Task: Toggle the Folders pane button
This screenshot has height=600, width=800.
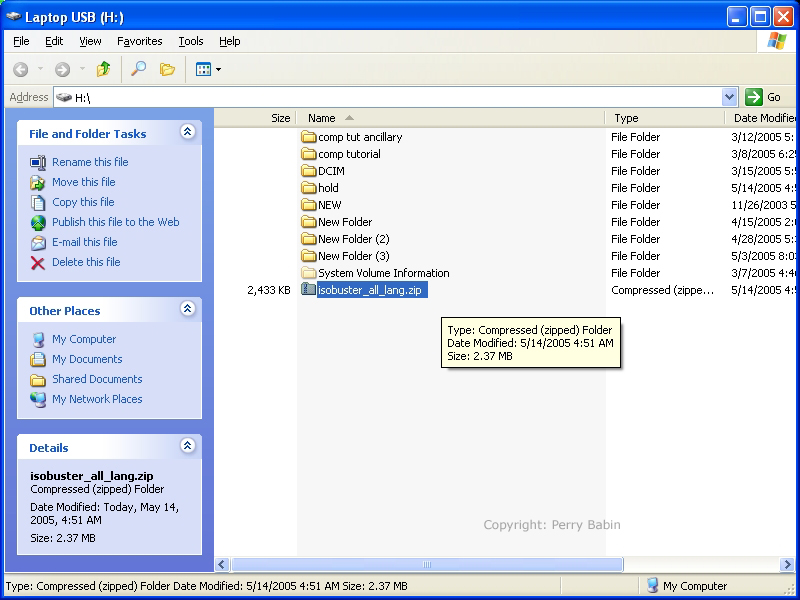Action: 167,69
